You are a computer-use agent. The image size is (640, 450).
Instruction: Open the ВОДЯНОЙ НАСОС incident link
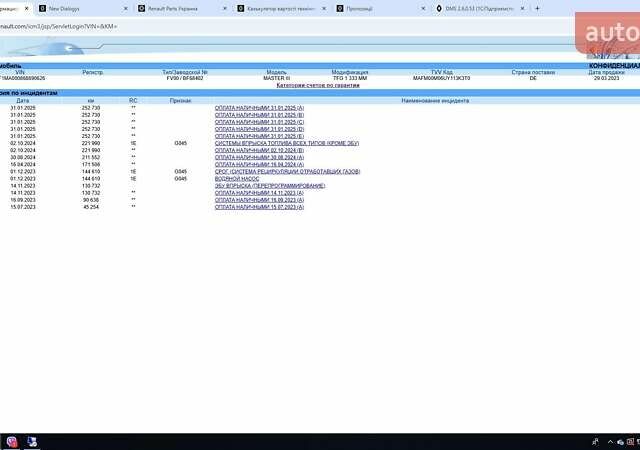tap(237, 179)
